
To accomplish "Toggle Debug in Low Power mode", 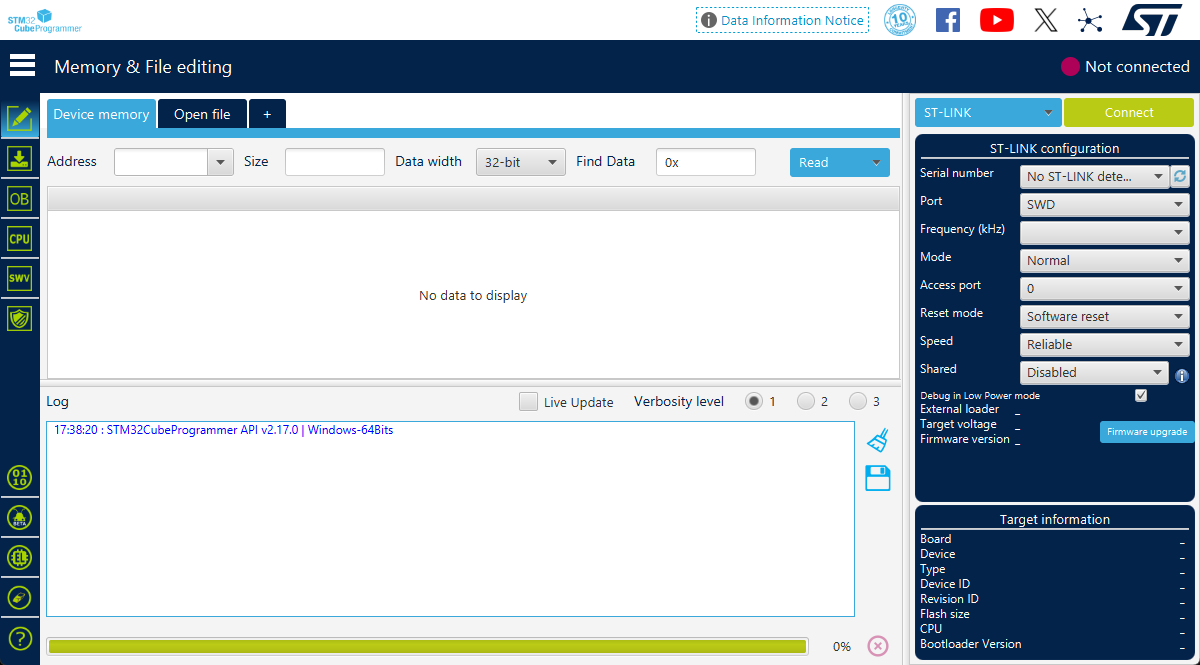I will click(x=1141, y=395).
